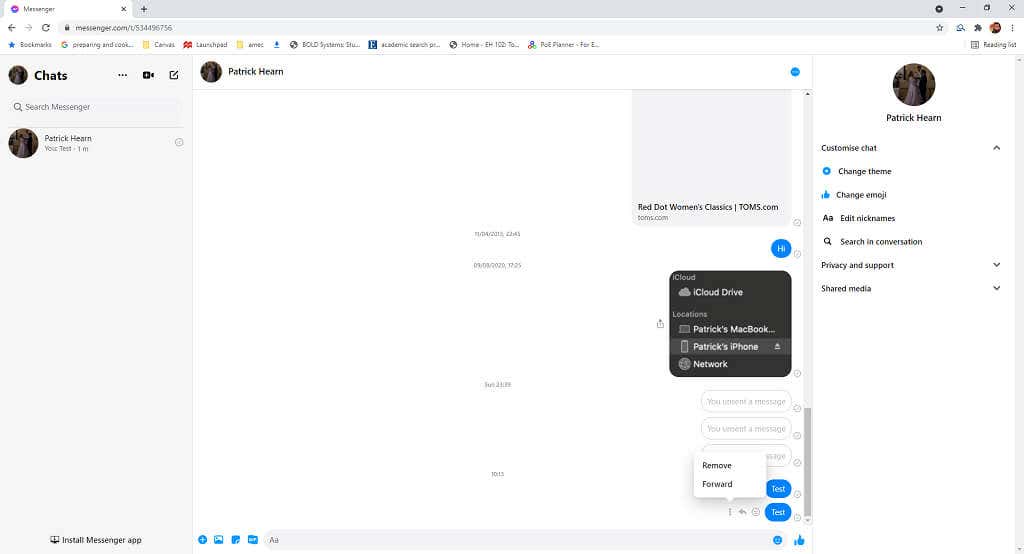
Task: Click Change theme option
Action: pyautogui.click(x=864, y=171)
